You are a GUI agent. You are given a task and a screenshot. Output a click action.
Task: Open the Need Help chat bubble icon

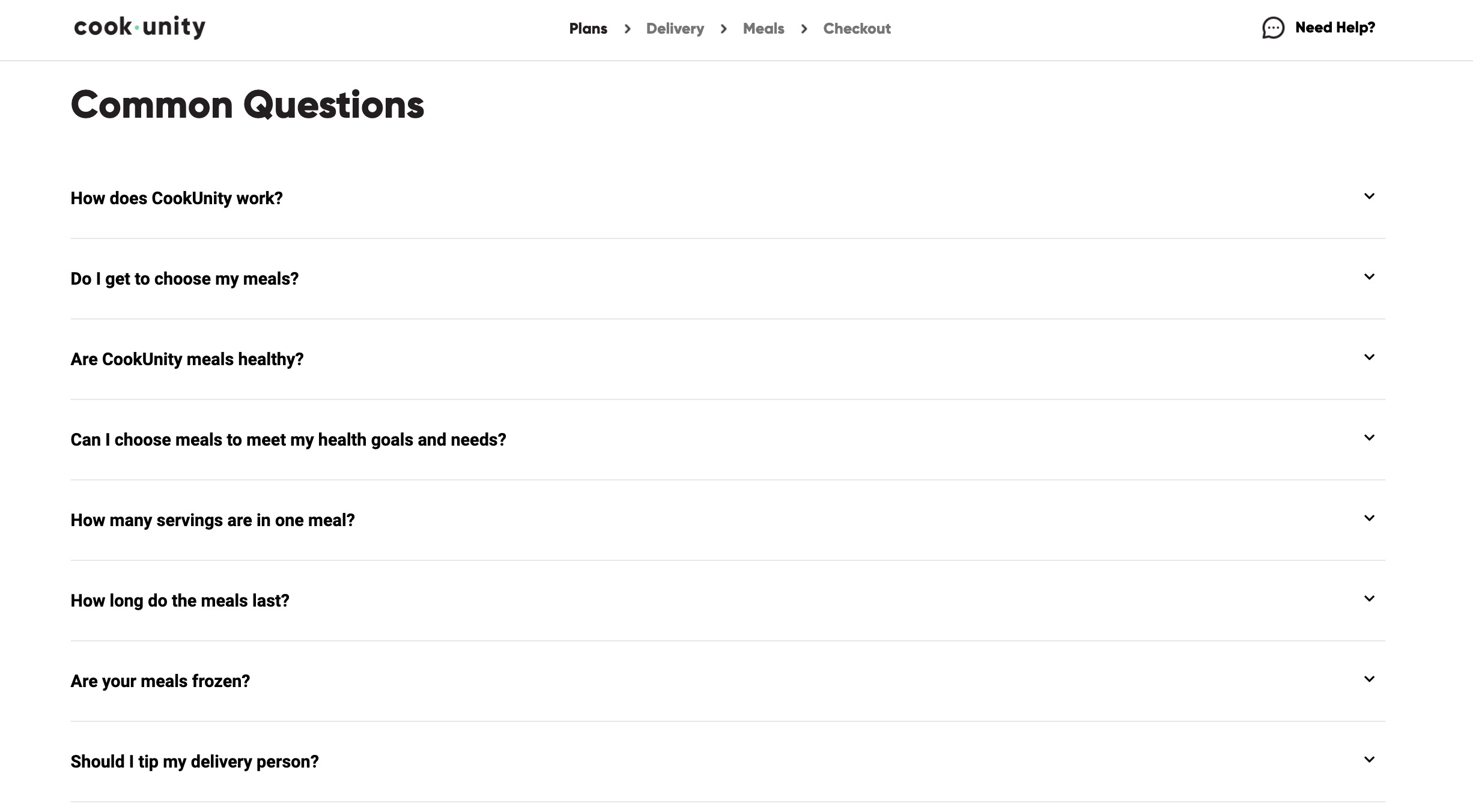pyautogui.click(x=1273, y=28)
